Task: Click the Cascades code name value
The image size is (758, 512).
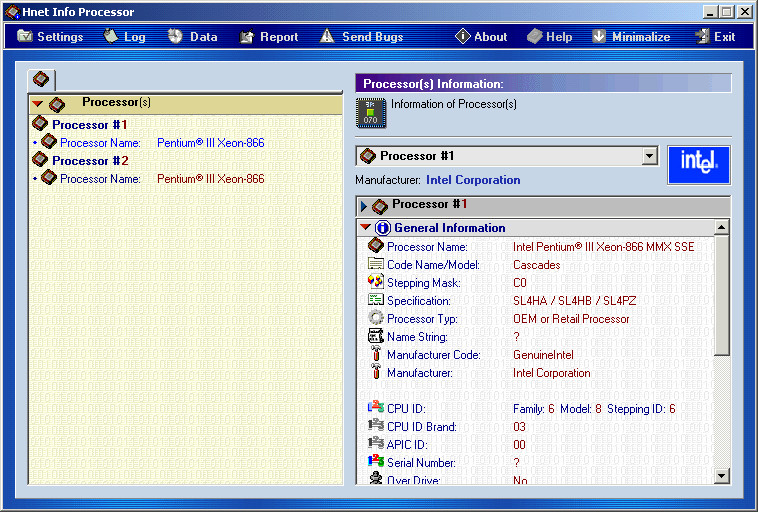Action: pyautogui.click(x=537, y=265)
